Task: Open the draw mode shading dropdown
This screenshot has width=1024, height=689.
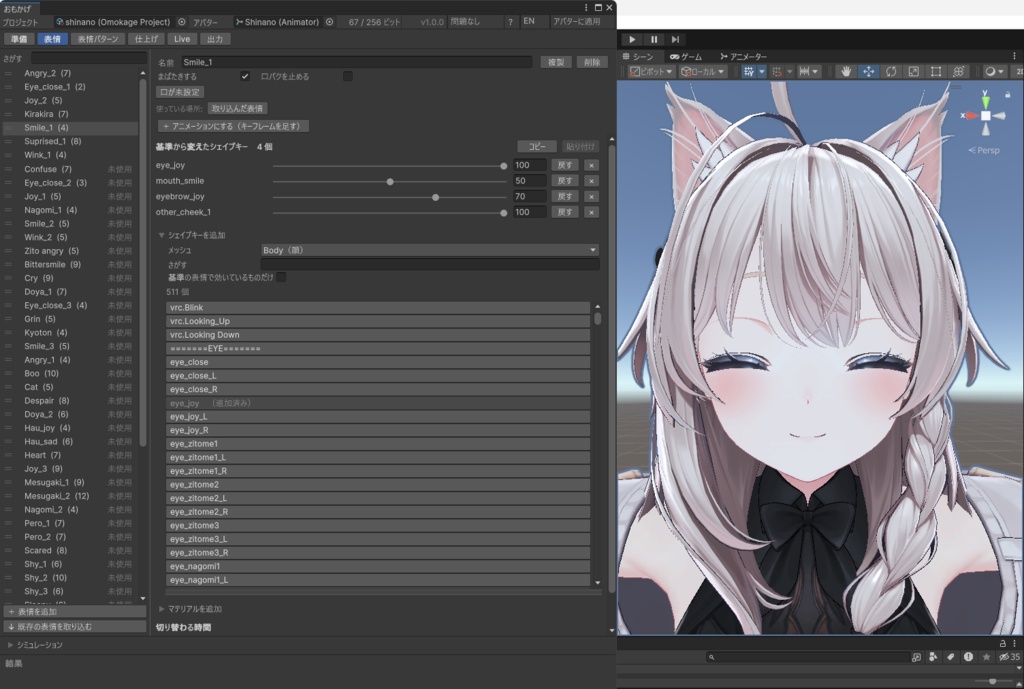Action: [x=993, y=72]
